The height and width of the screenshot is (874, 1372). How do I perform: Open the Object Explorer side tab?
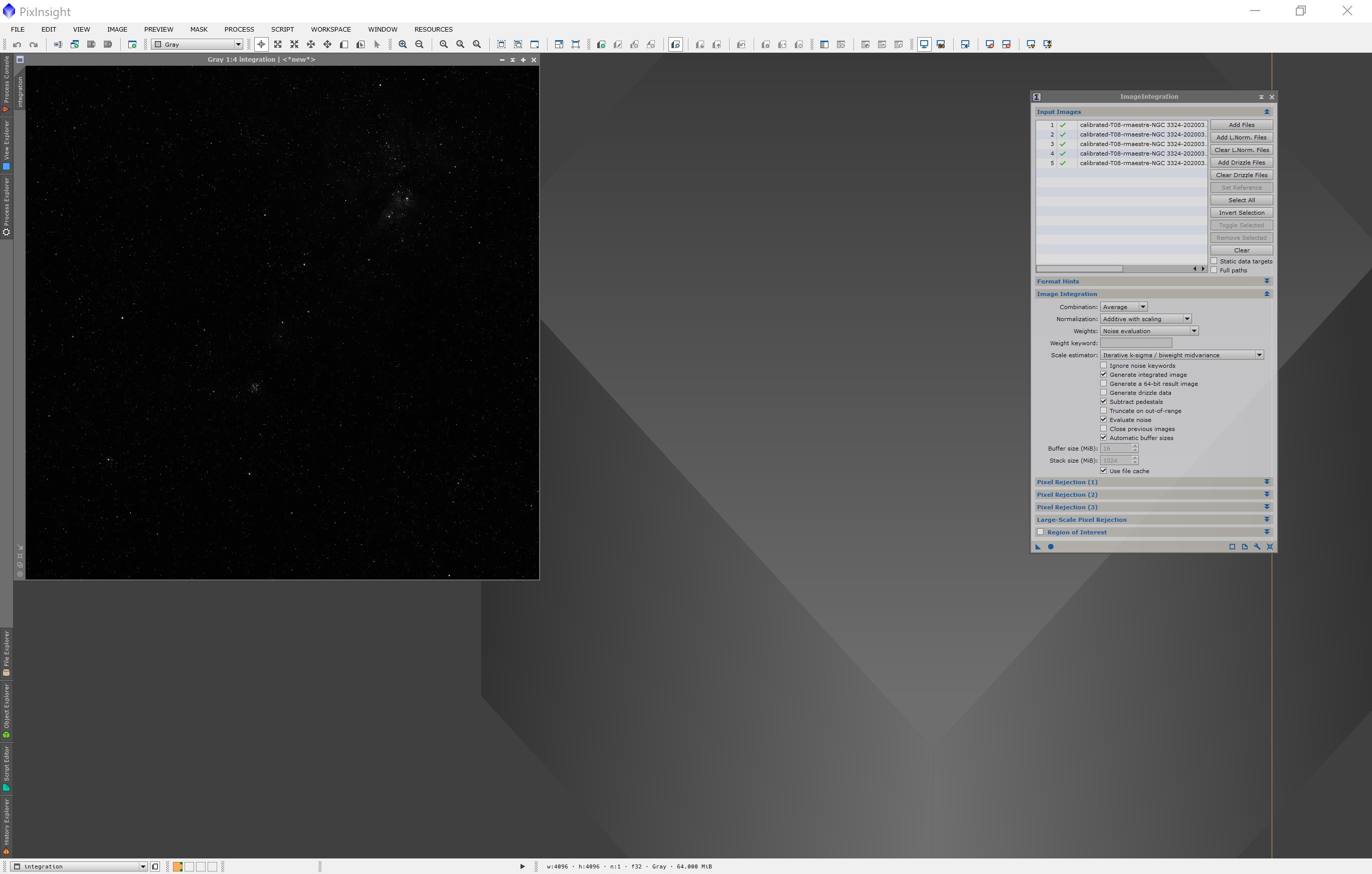pyautogui.click(x=6, y=711)
